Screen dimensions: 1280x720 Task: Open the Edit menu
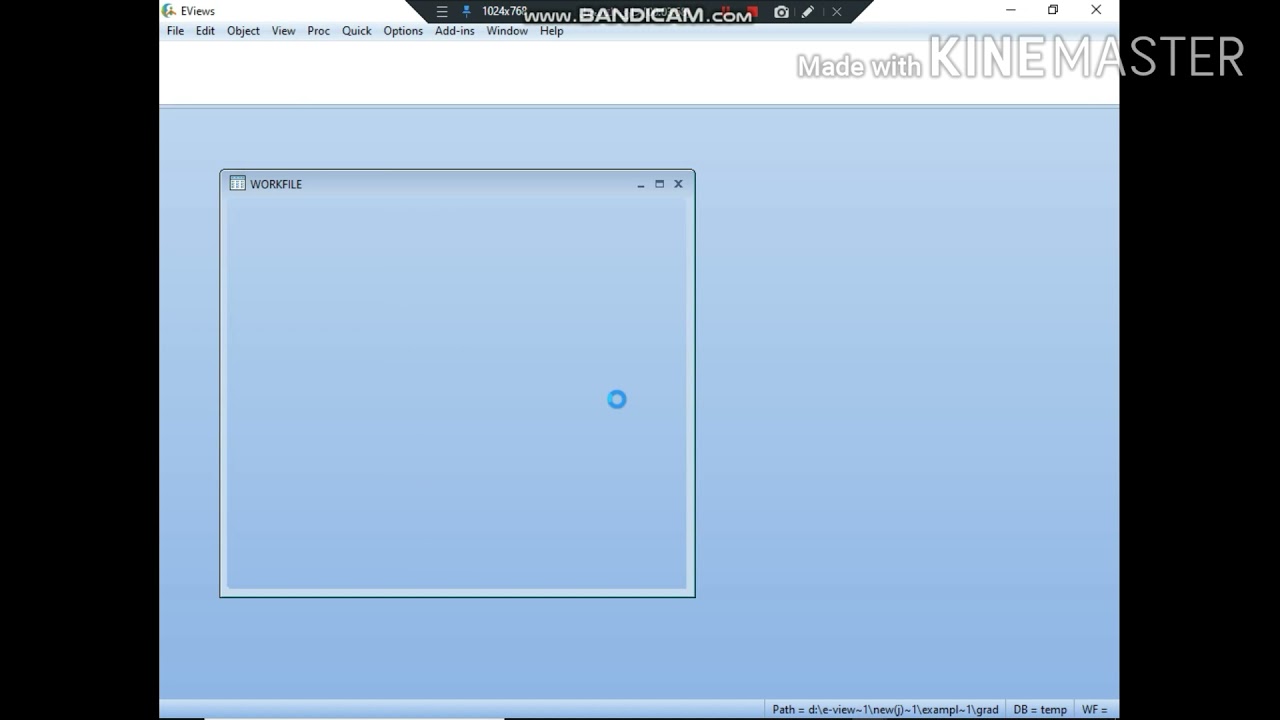[205, 31]
